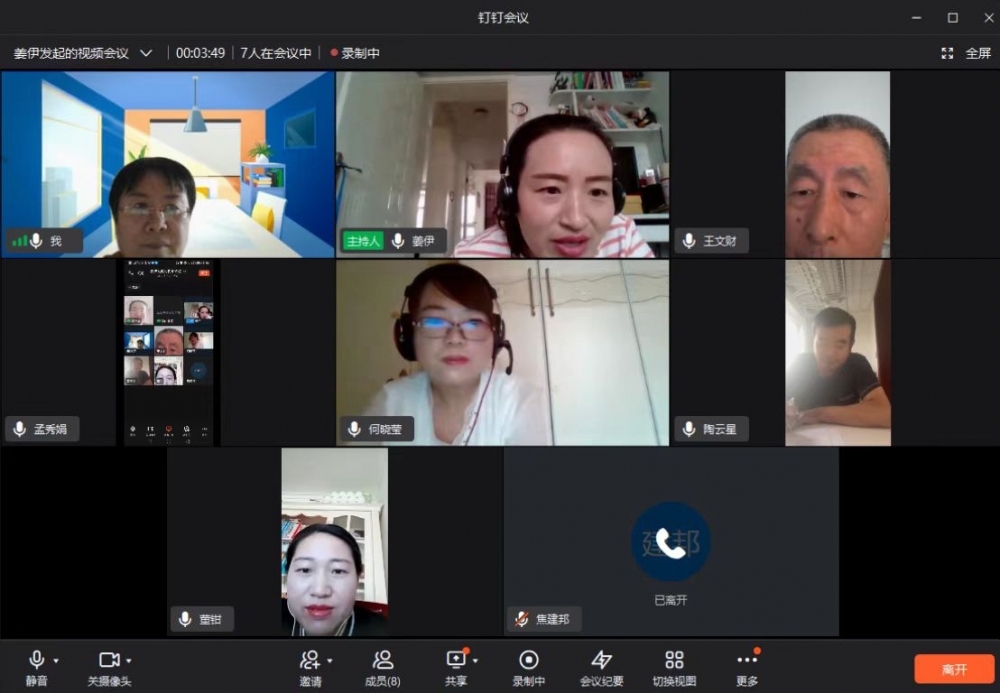Screen dimensions: 1000x693
Task: Click microphone icon on 孟秀娟 label
Action: pos(19,429)
